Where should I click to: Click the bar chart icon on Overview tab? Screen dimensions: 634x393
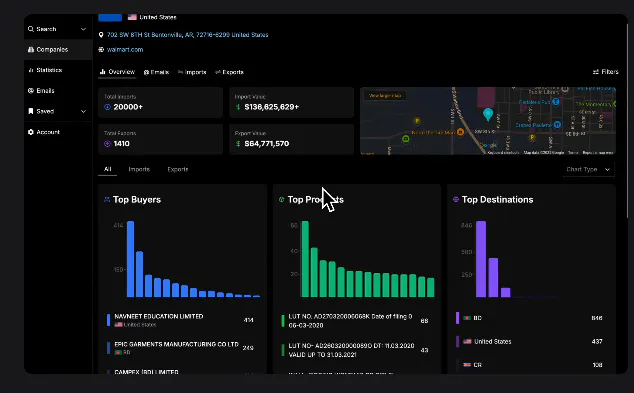pyautogui.click(x=103, y=72)
